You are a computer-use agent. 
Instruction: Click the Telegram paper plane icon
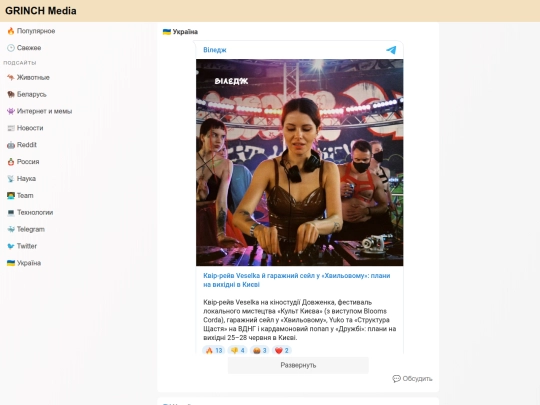pyautogui.click(x=391, y=50)
